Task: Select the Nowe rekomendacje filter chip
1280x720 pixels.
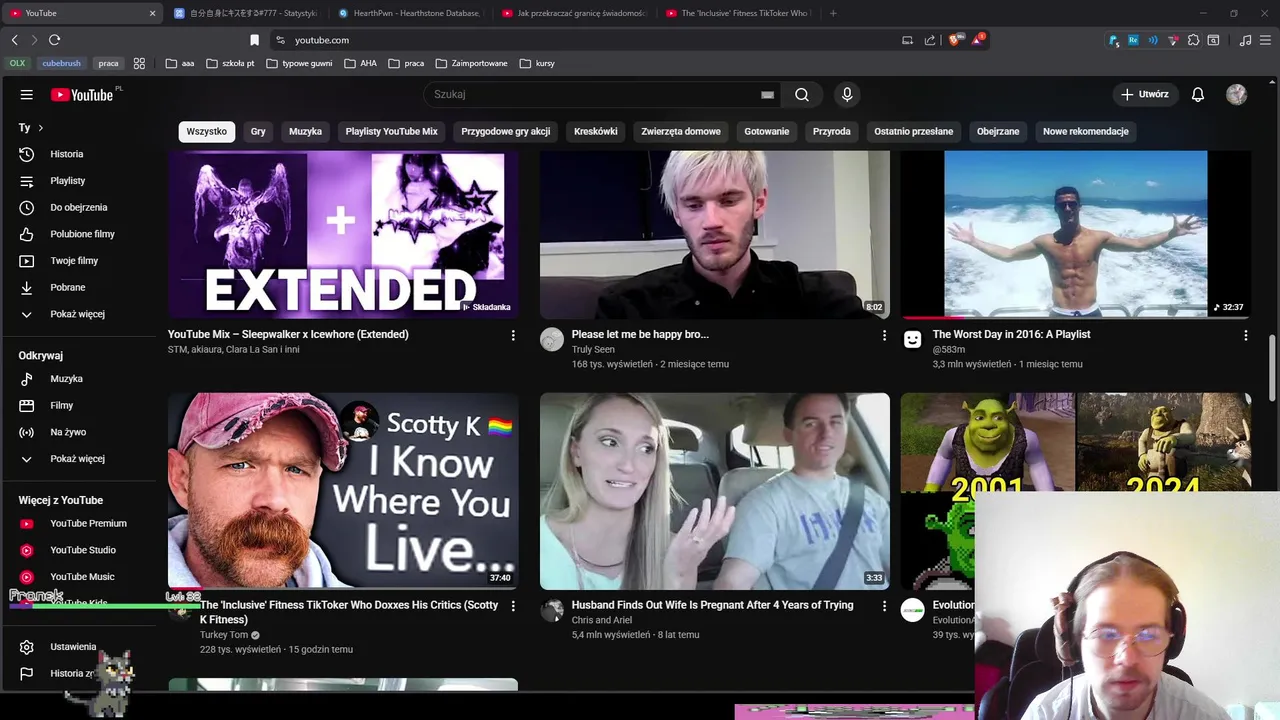Action: click(x=1085, y=131)
